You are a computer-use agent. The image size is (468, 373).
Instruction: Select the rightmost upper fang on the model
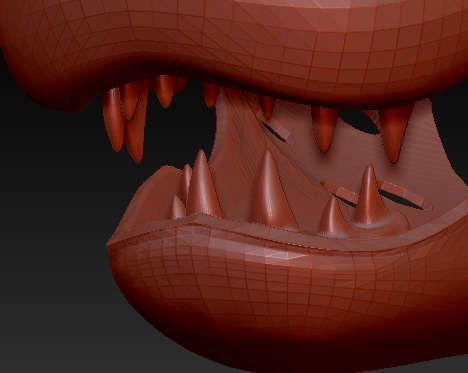click(x=395, y=133)
